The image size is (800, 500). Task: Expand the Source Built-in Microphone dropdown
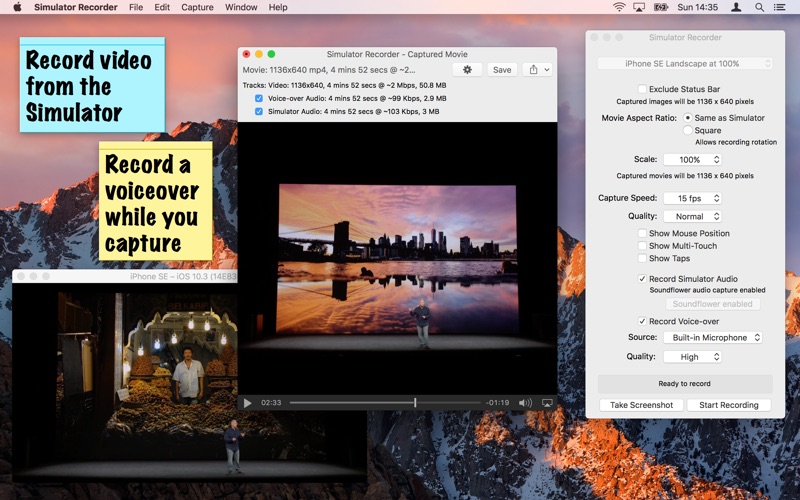coord(713,338)
